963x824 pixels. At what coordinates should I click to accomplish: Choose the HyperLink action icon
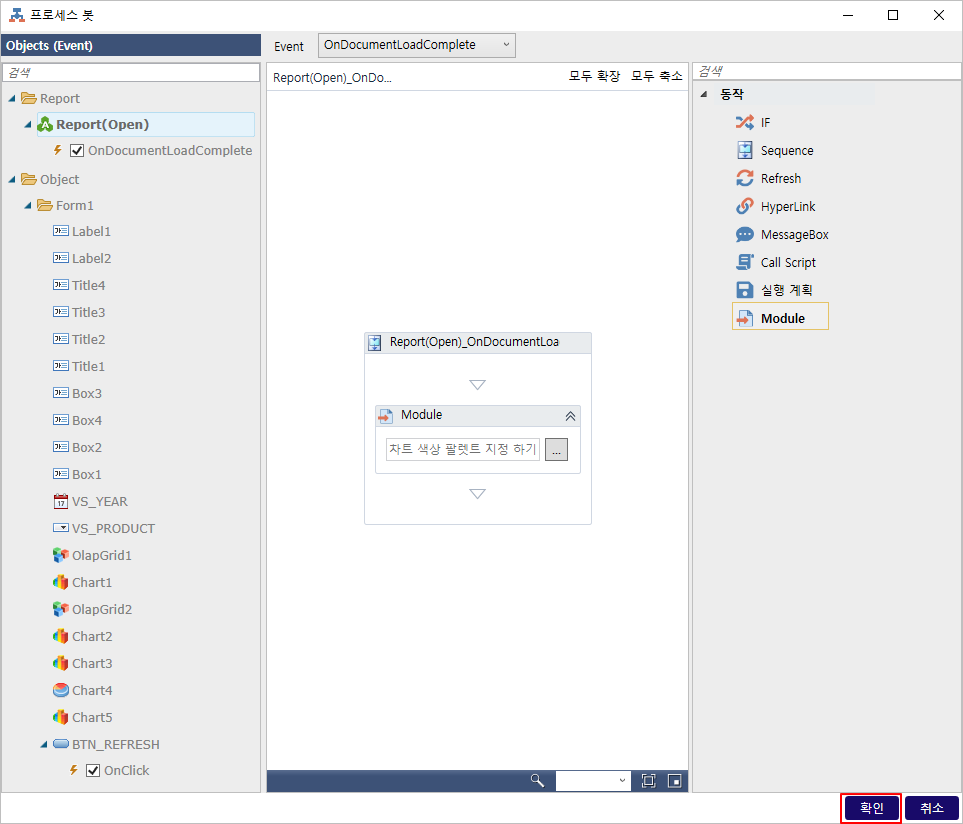click(x=744, y=207)
